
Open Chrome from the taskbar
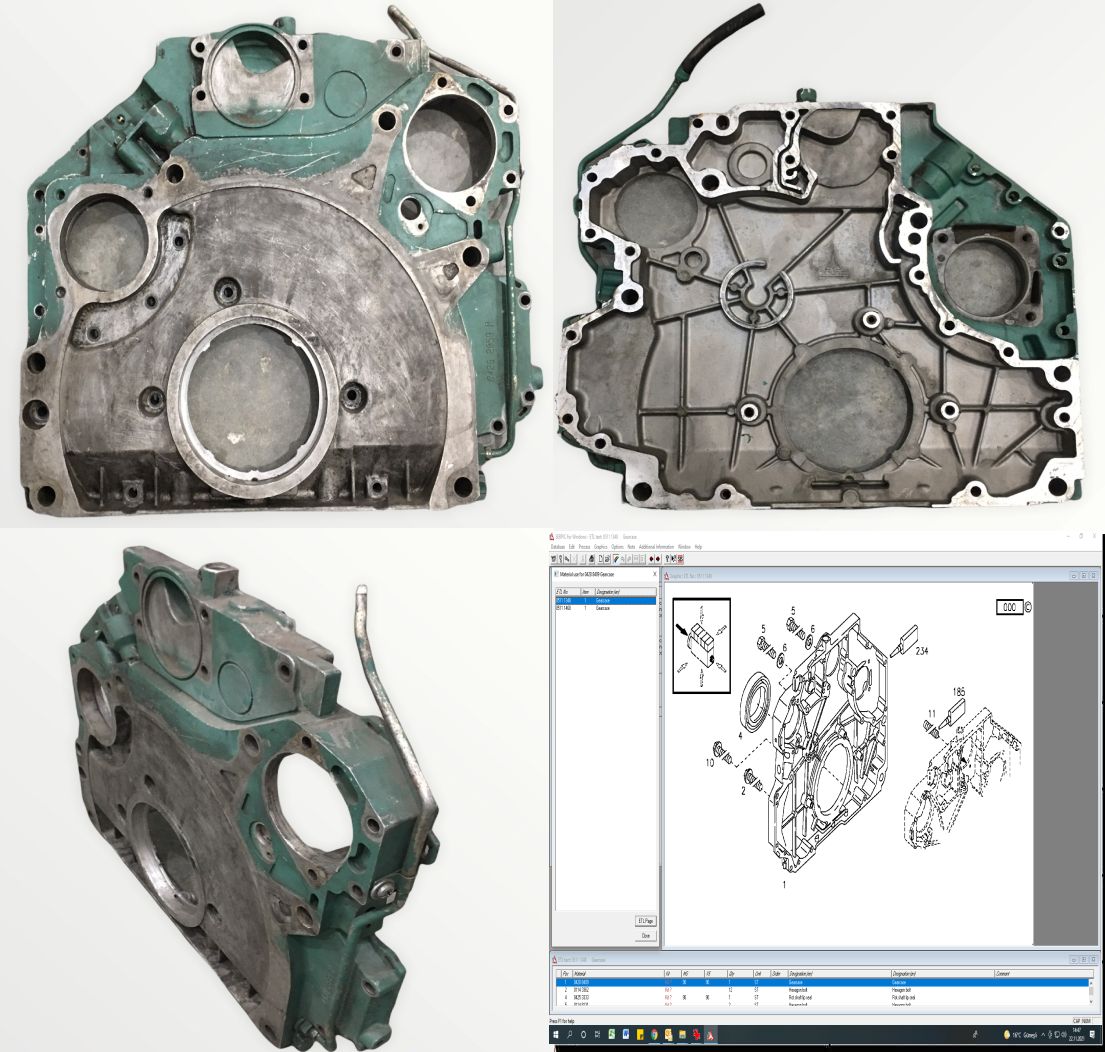pos(654,1034)
